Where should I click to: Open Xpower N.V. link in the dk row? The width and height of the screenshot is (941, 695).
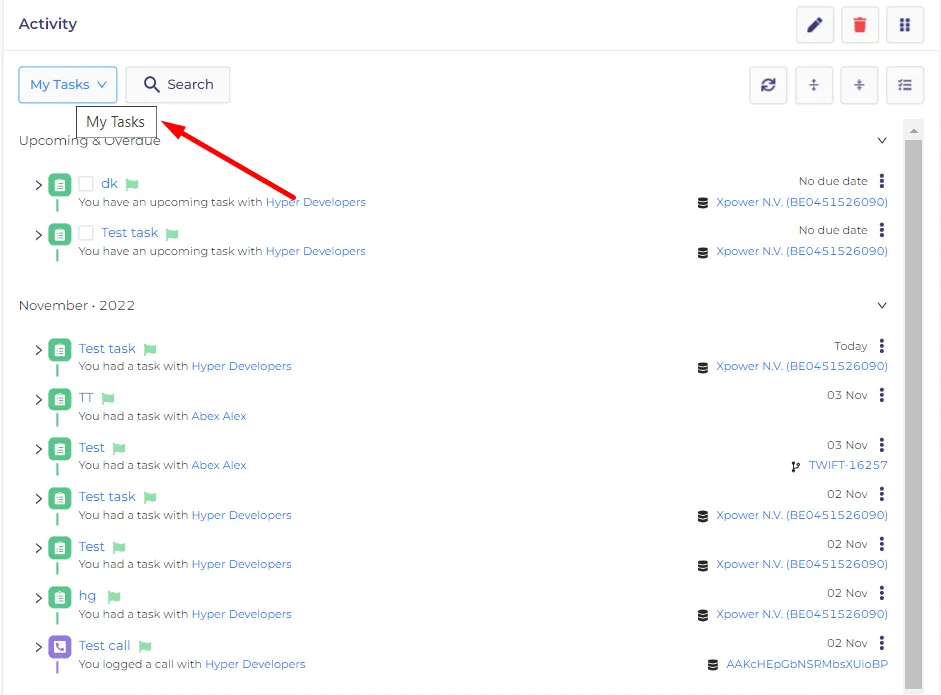tap(802, 202)
